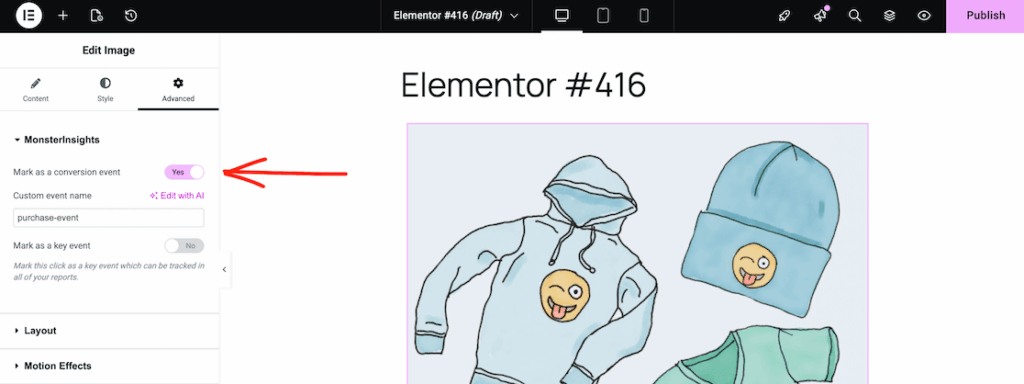1024x384 pixels.
Task: Switch to the Style tab
Action: pos(105,90)
